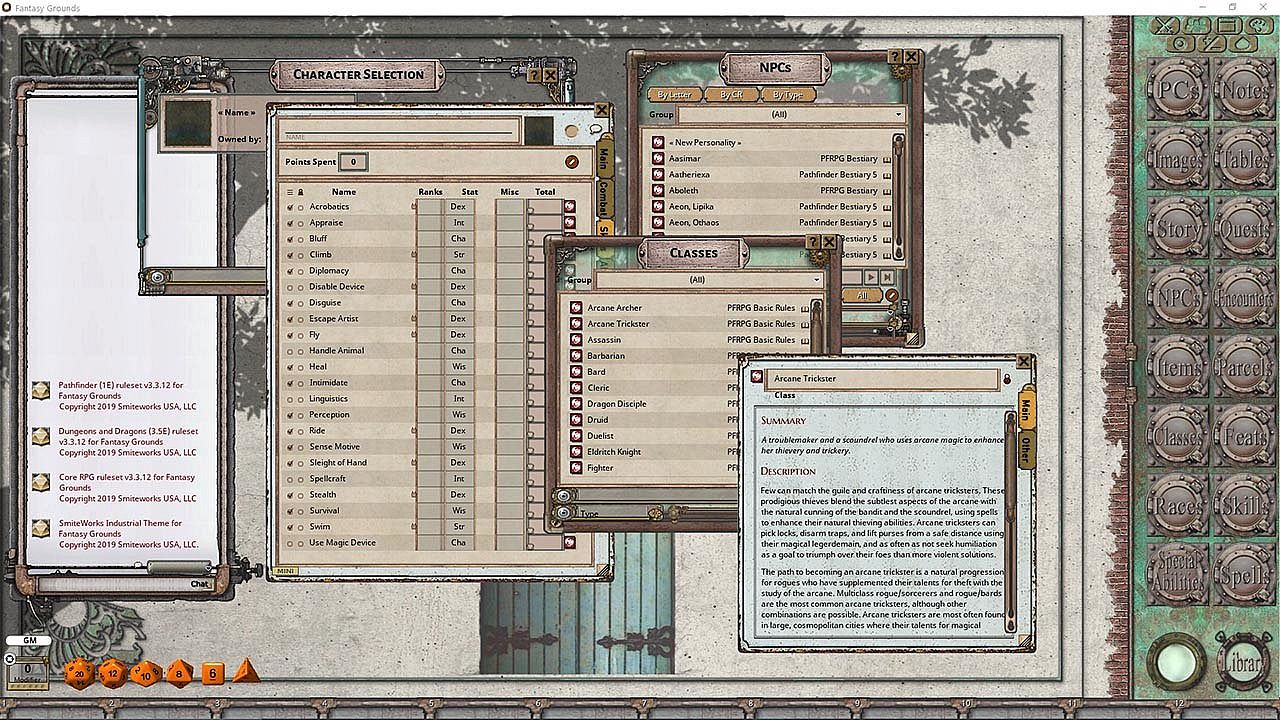
Task: Click the pencil edit icon in NPCs window
Action: [891, 295]
